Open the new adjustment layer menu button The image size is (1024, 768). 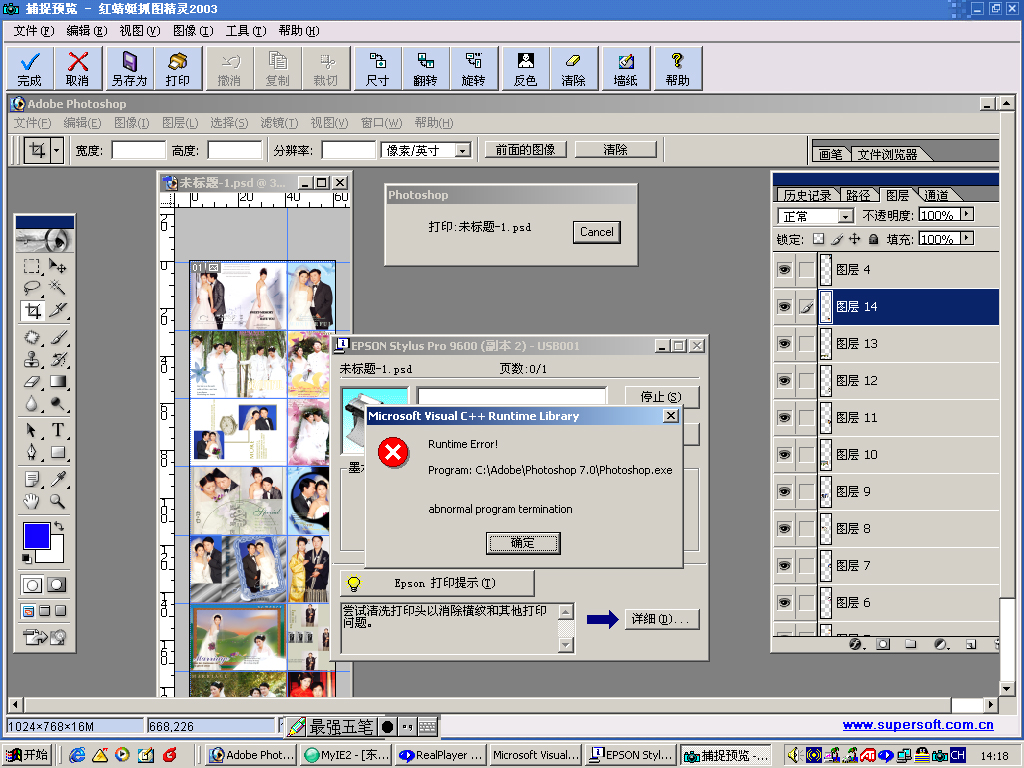941,645
